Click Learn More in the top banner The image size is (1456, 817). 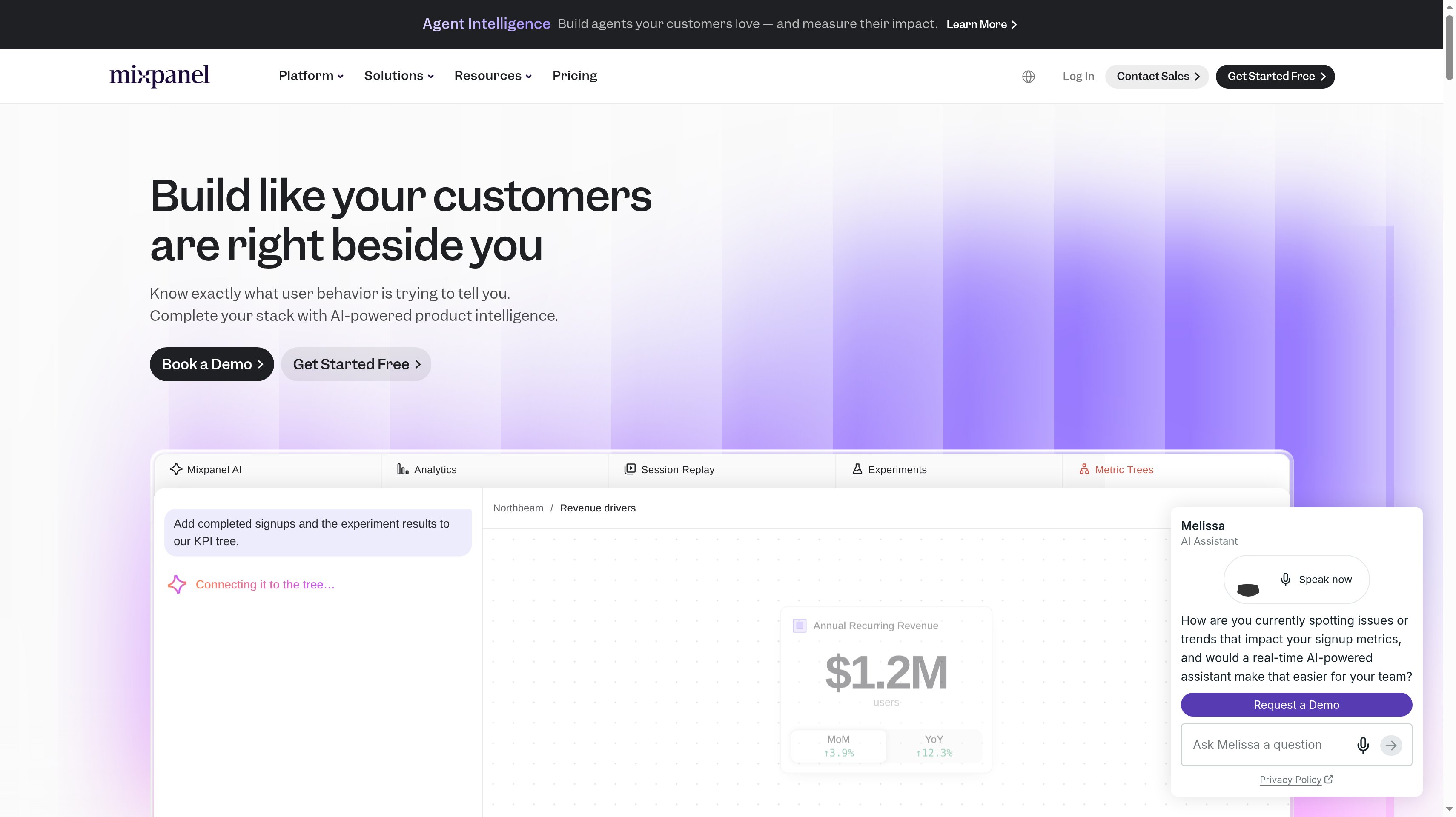coord(982,24)
